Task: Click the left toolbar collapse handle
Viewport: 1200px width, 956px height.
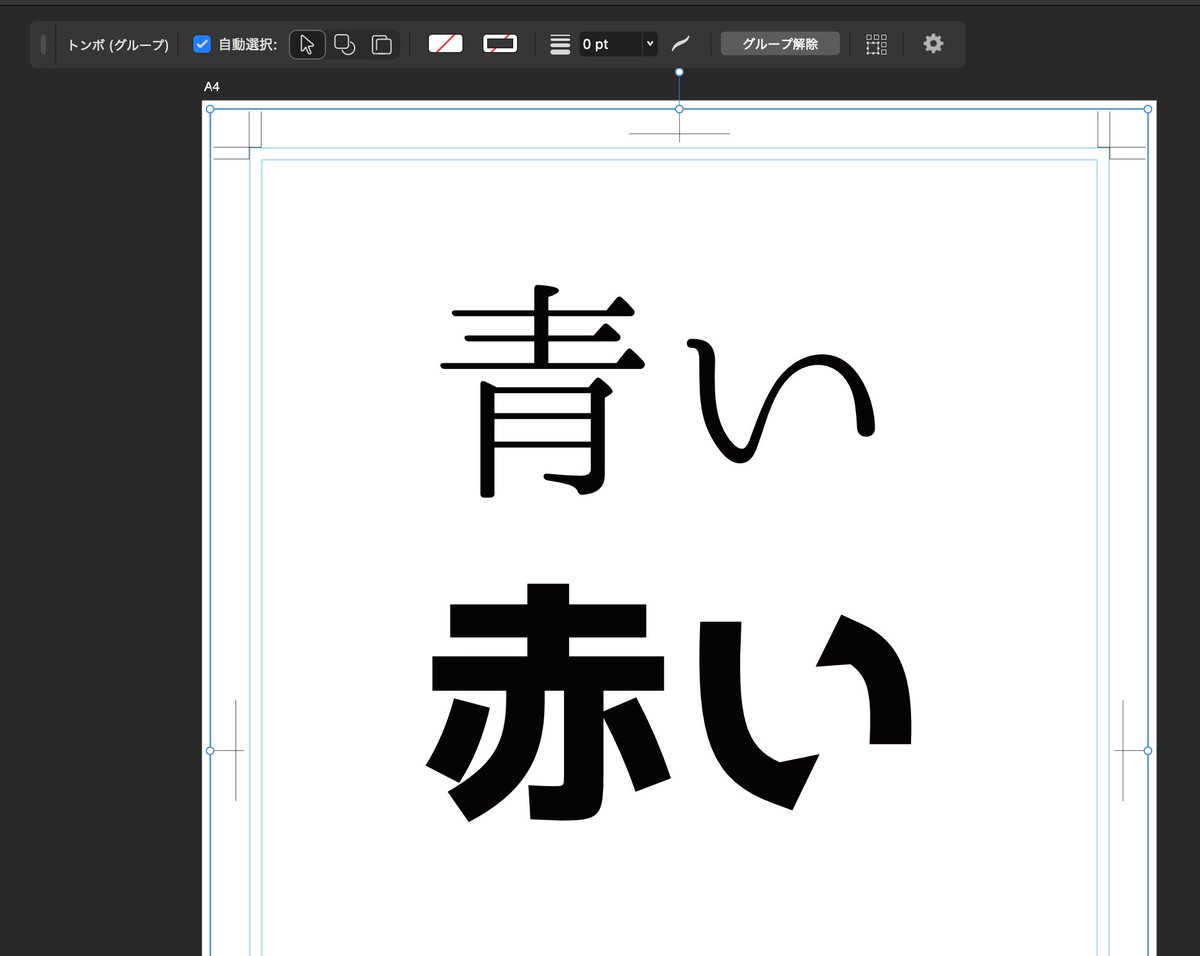Action: pos(43,43)
